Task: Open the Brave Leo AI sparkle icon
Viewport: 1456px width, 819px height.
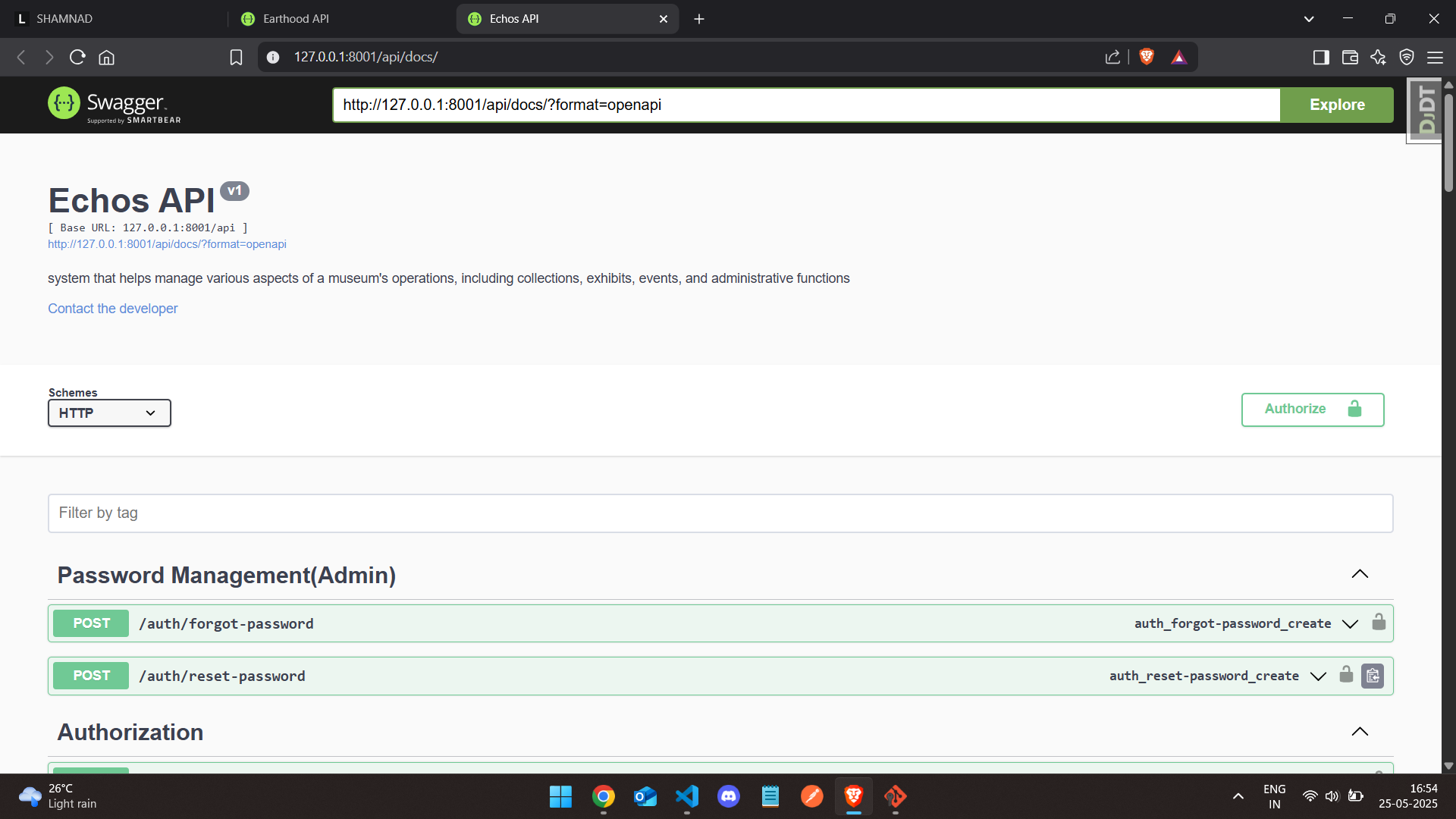Action: pyautogui.click(x=1378, y=57)
